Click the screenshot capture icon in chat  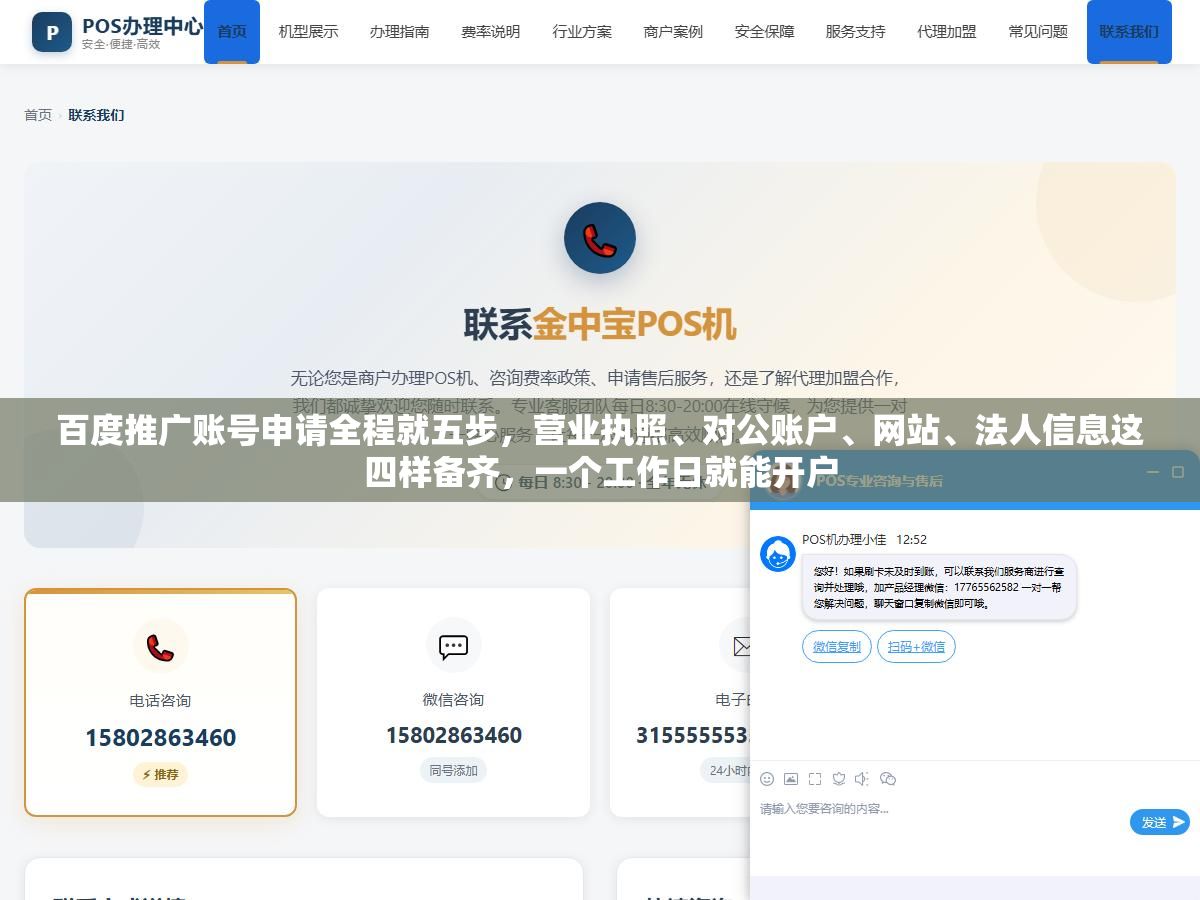[x=815, y=779]
